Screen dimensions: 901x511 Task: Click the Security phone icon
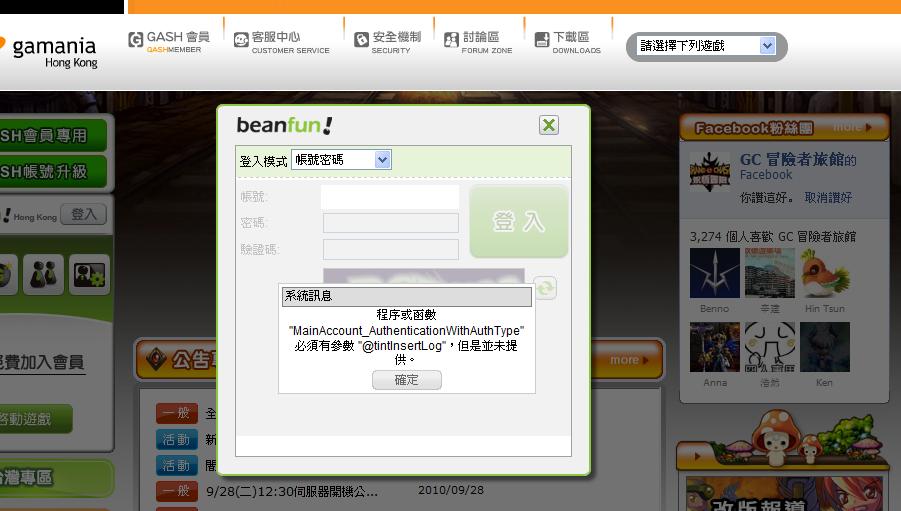361,40
